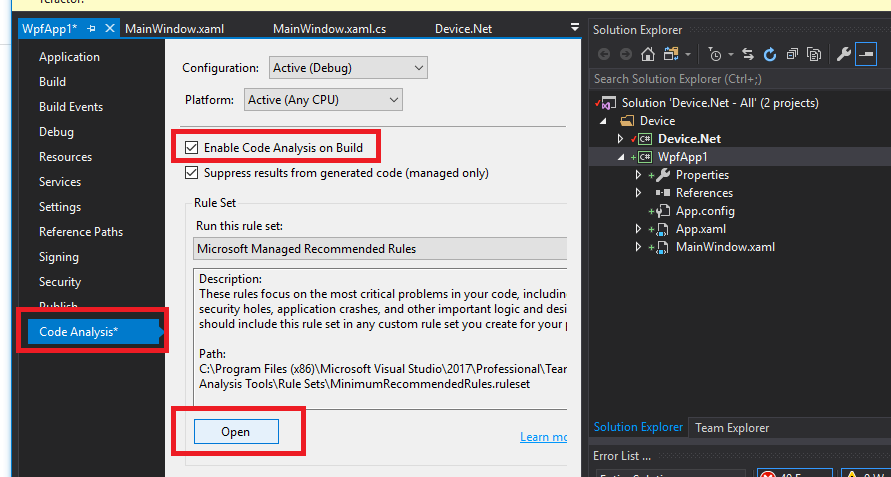Click the MainWindow.xaml file icon in the tree
Image resolution: width=891 pixels, height=477 pixels.
663,247
